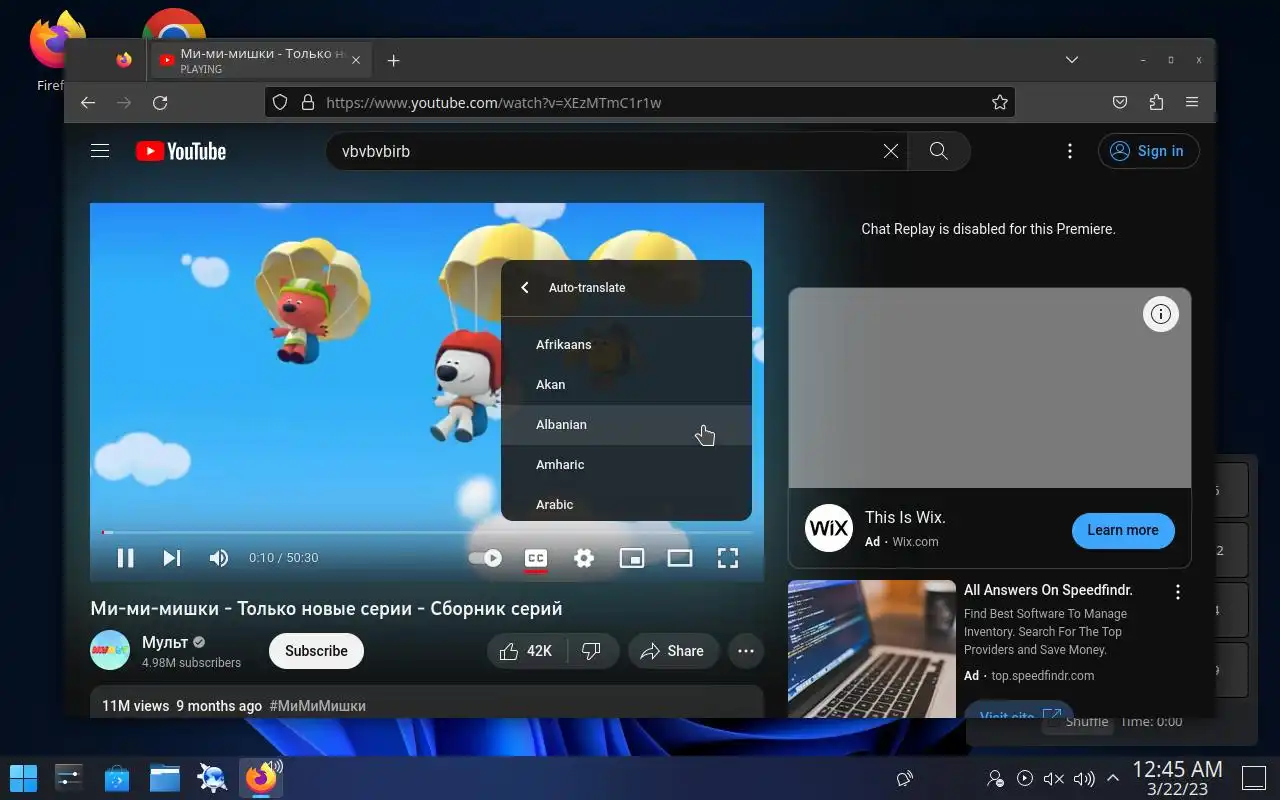The width and height of the screenshot is (1280, 800).
Task: Enter full screen mode
Action: (728, 558)
